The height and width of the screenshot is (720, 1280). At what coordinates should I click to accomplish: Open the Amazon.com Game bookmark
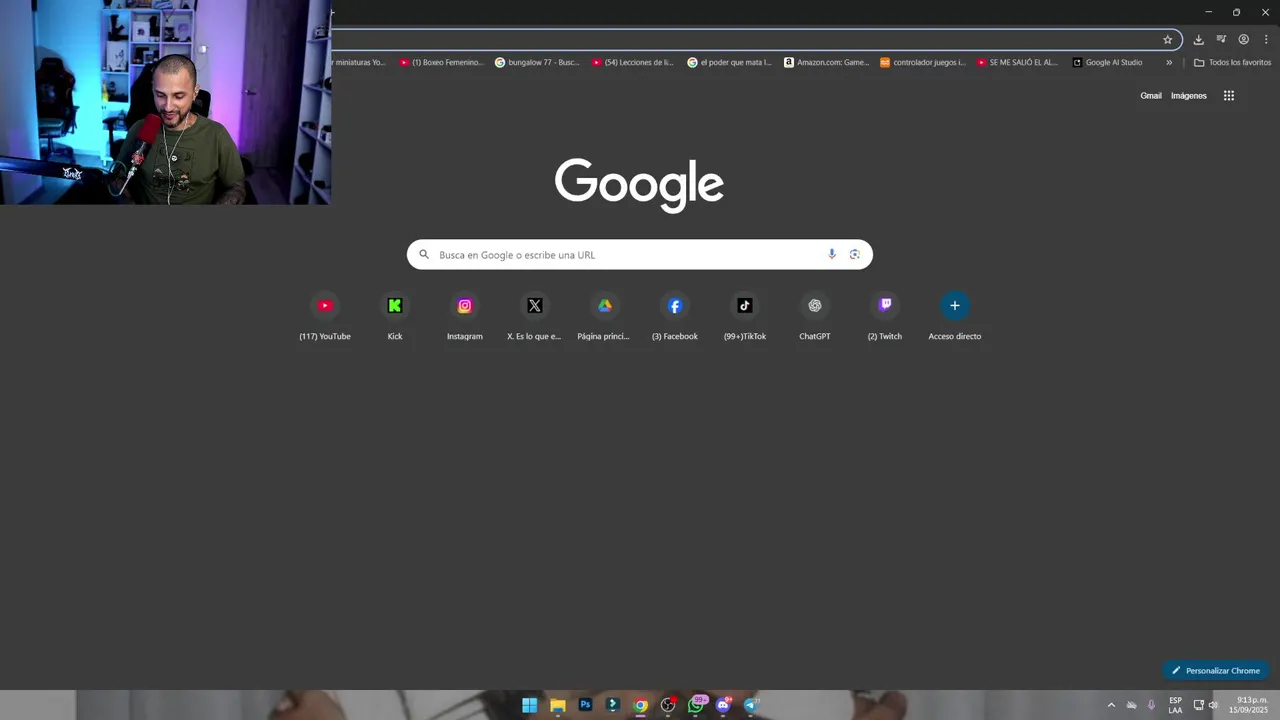pos(826,62)
